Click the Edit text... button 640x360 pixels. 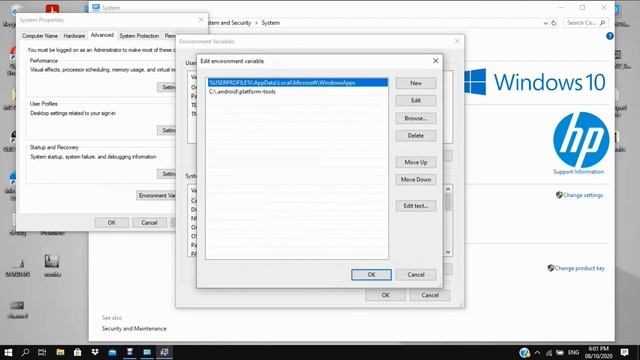click(416, 206)
